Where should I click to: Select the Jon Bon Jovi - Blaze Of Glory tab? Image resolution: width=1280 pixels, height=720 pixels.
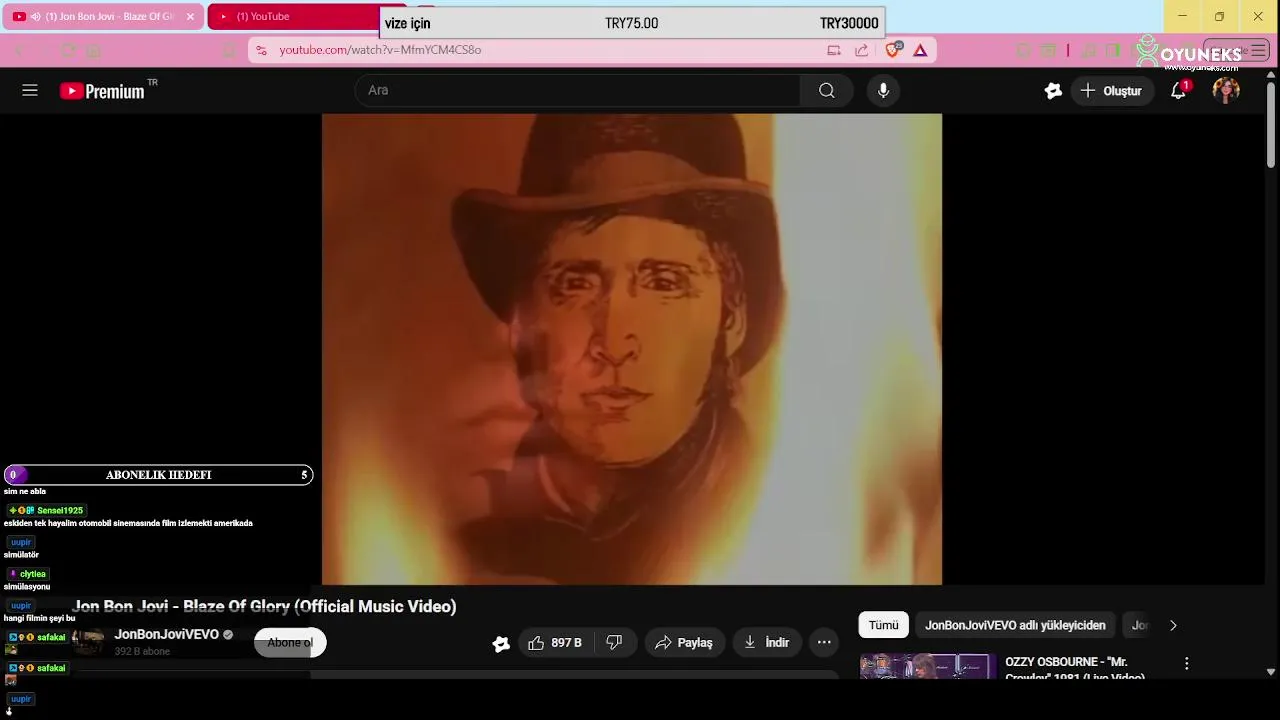(105, 17)
